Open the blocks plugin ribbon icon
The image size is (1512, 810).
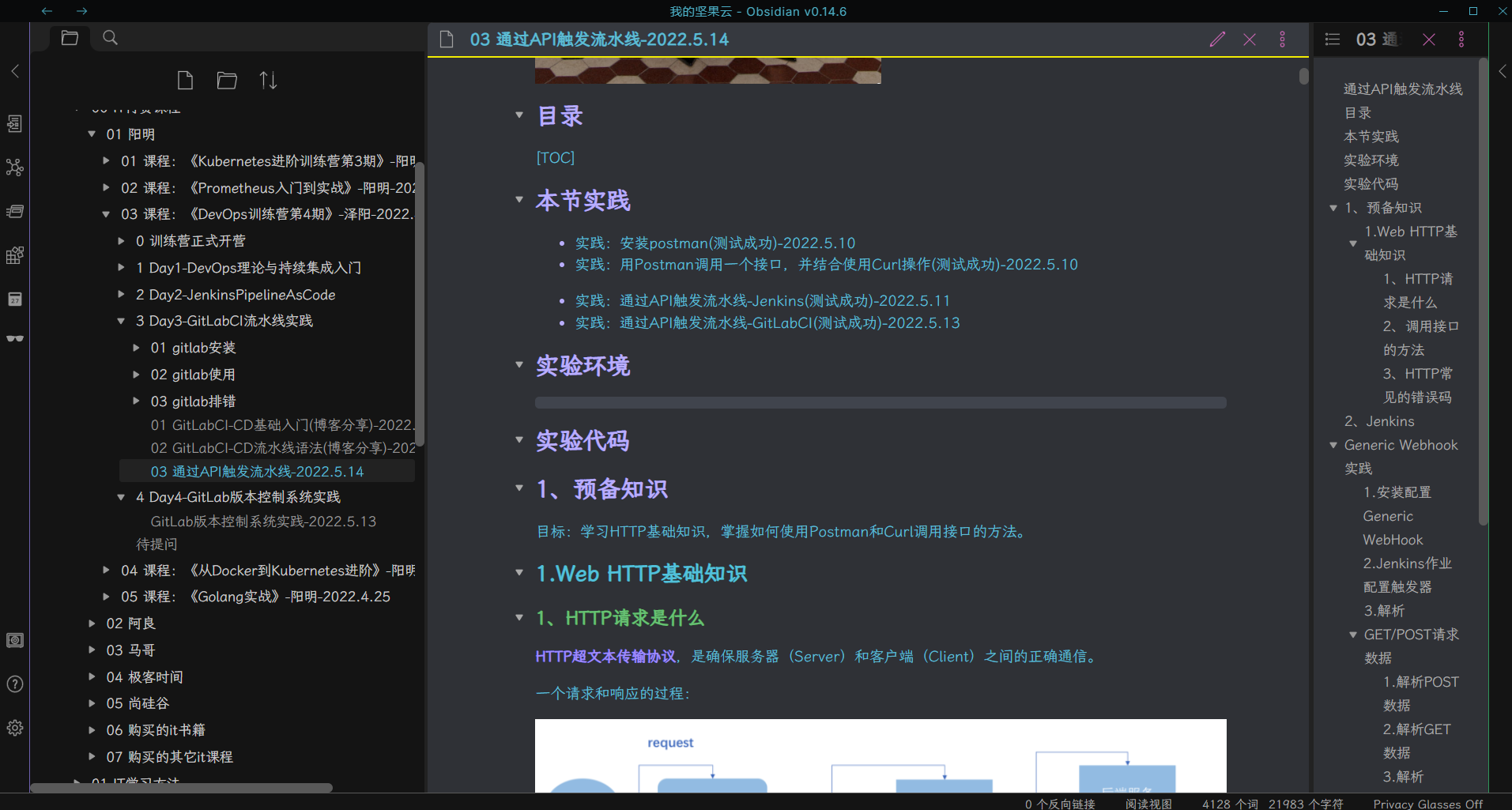(x=15, y=255)
